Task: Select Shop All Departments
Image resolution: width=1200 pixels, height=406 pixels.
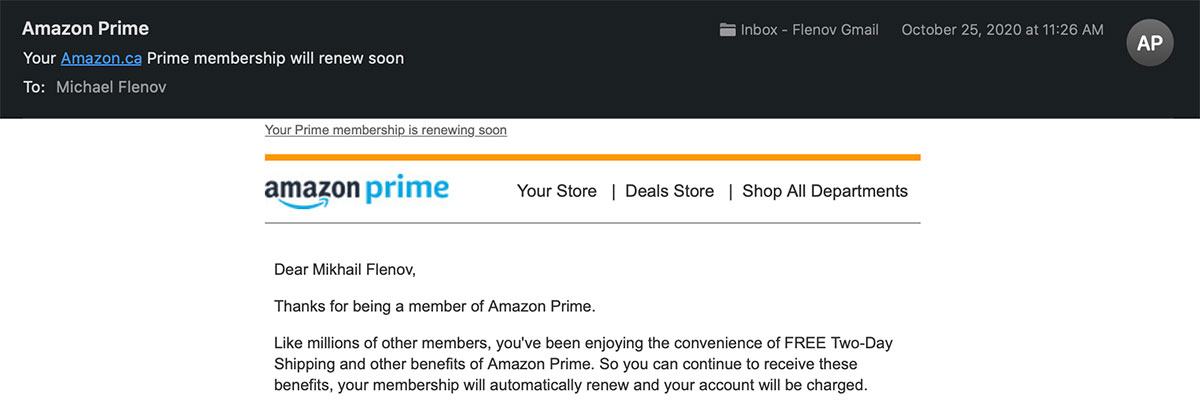Action: [x=825, y=191]
